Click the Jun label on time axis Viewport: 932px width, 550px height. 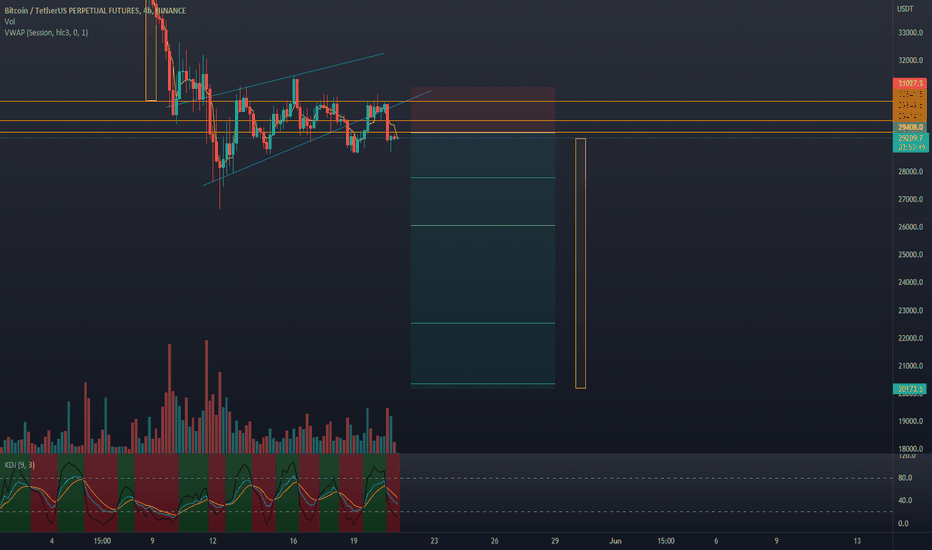[x=615, y=541]
